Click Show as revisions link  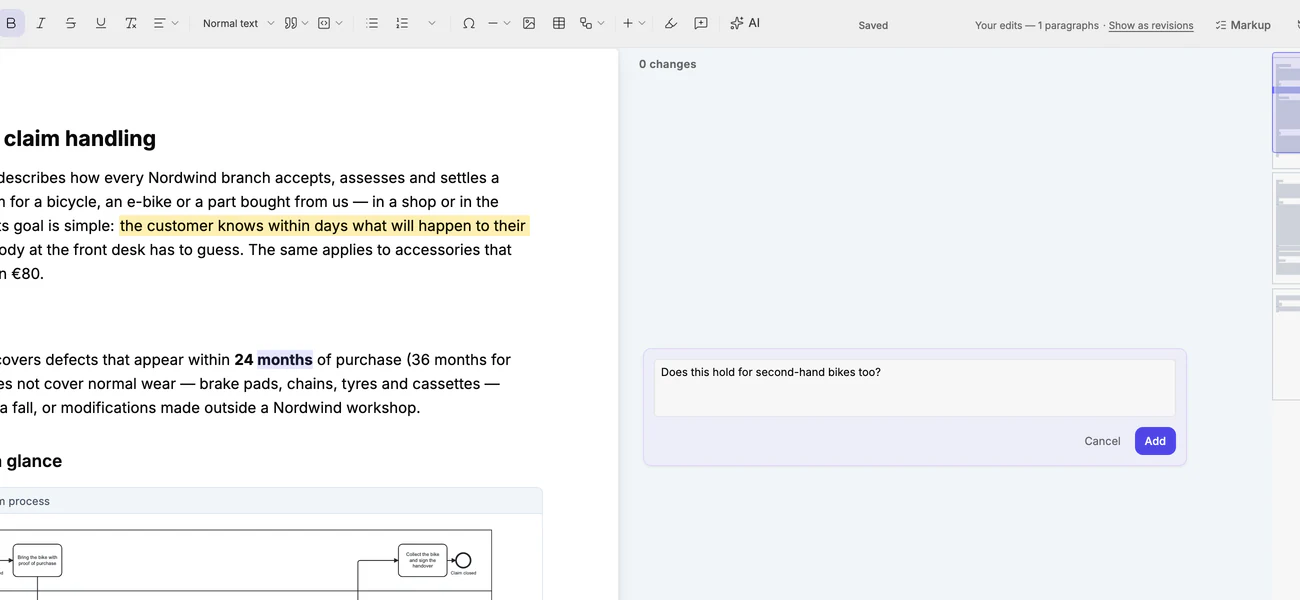(1151, 25)
